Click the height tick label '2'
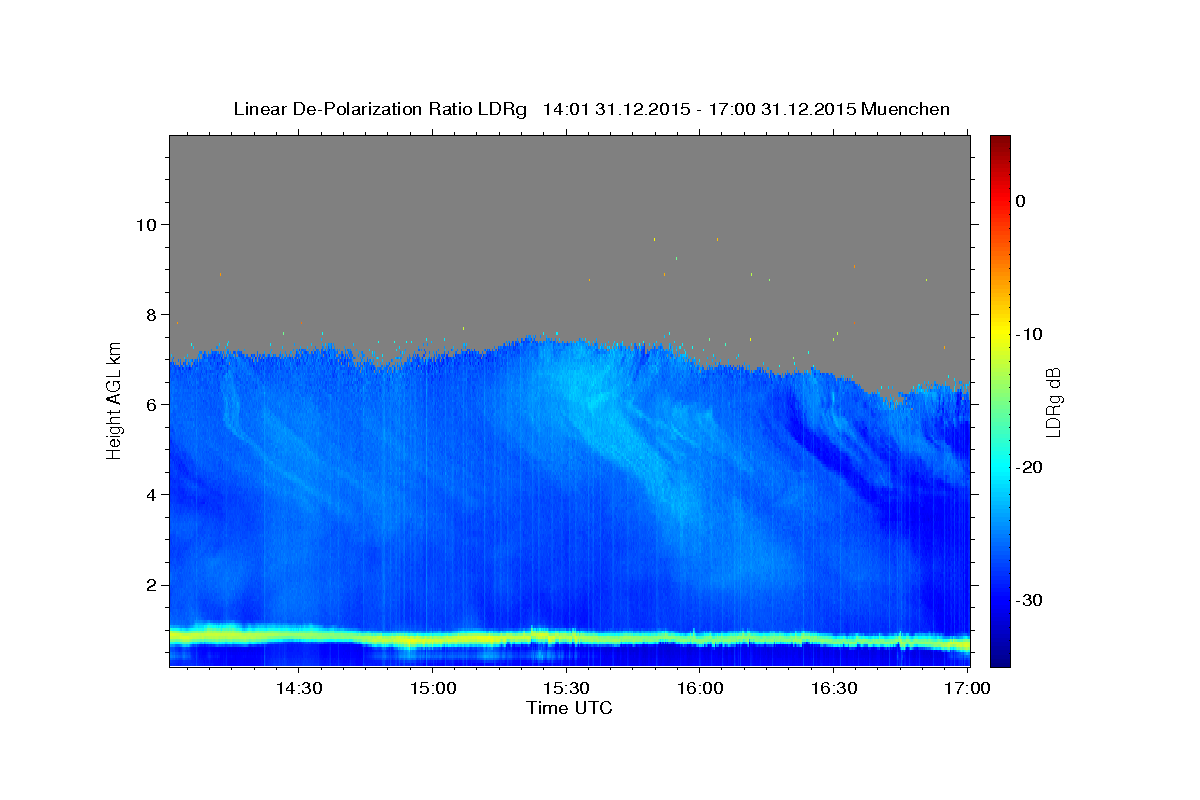This screenshot has width=1200, height=800. click(x=153, y=585)
